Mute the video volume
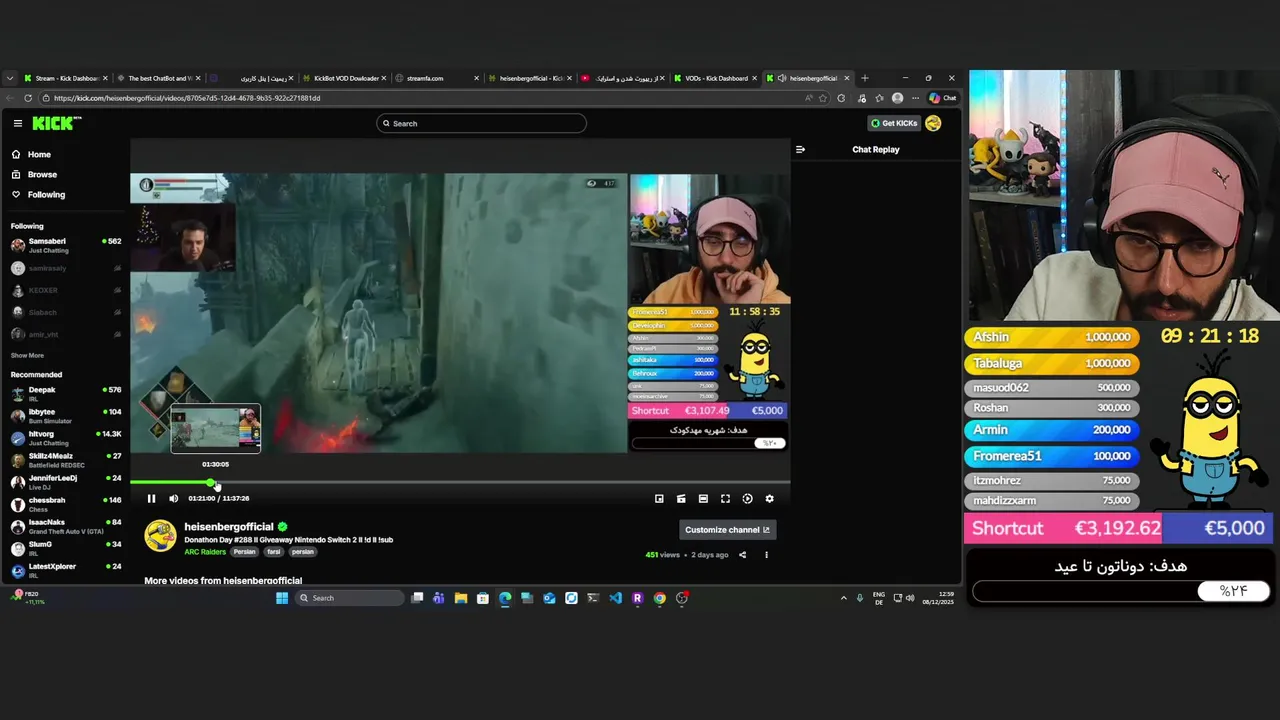 point(173,498)
